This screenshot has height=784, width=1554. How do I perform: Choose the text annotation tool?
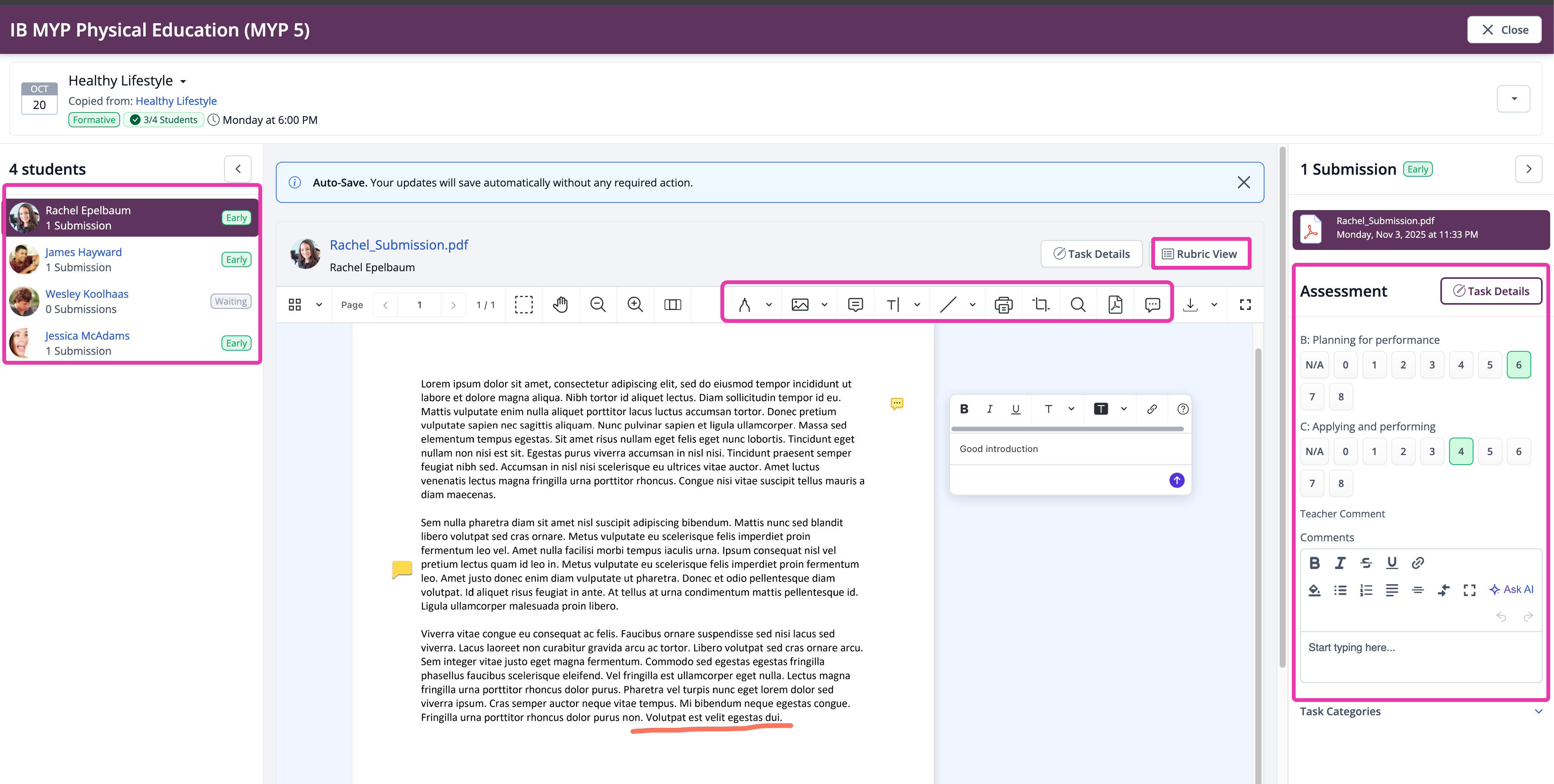click(x=893, y=305)
